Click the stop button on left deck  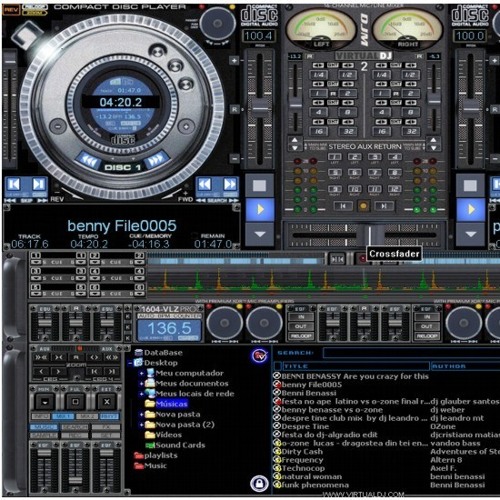click(260, 185)
